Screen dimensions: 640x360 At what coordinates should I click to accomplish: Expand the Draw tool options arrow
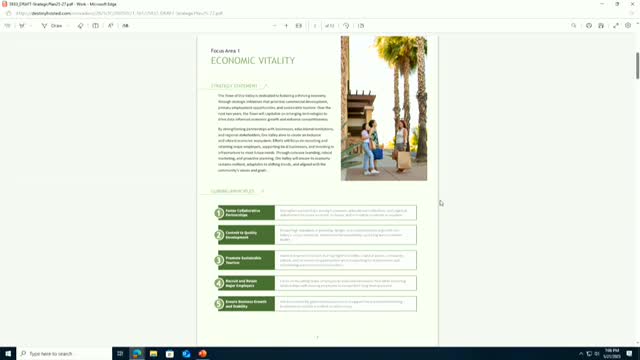[68, 26]
